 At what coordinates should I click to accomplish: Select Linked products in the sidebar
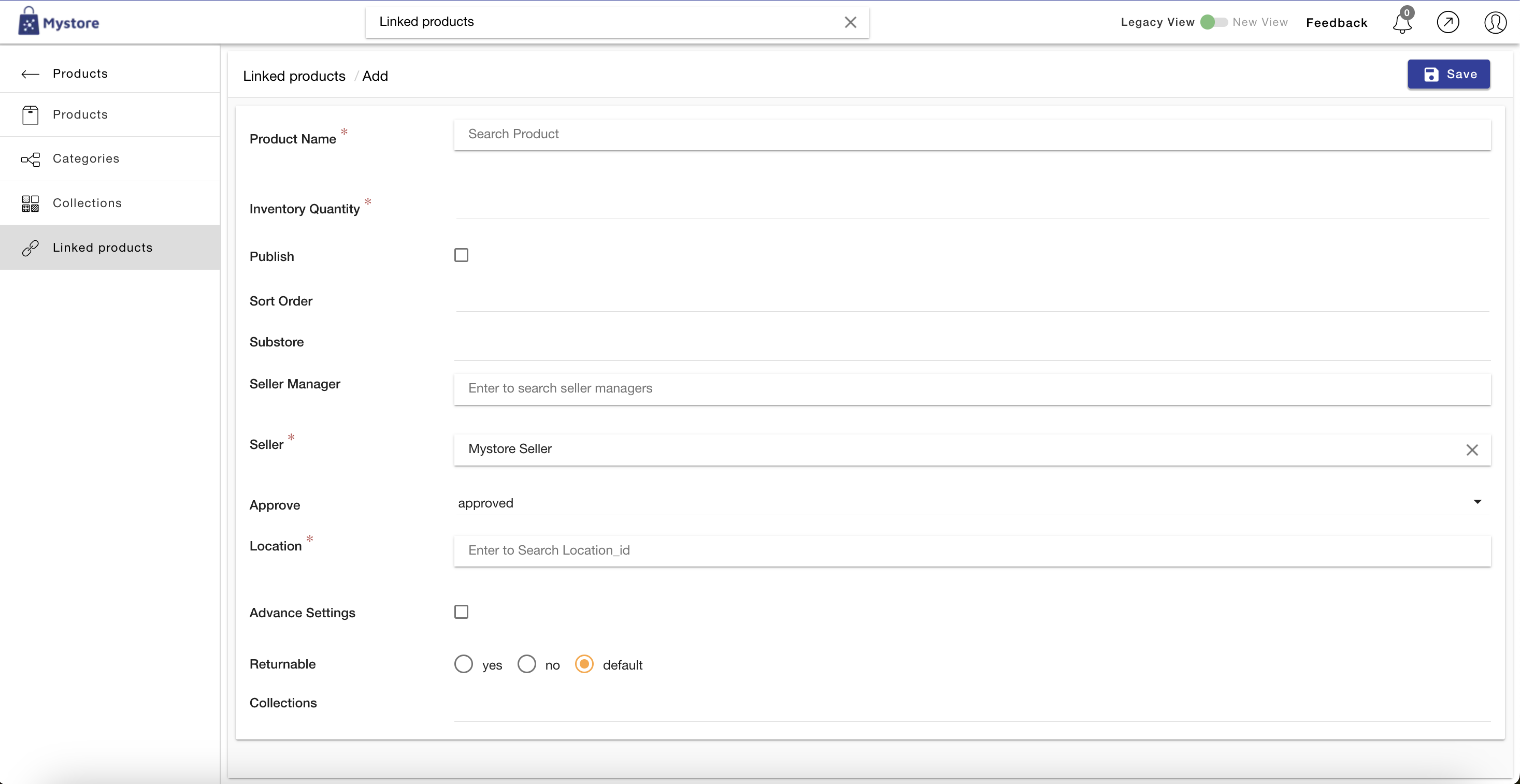[x=110, y=248]
